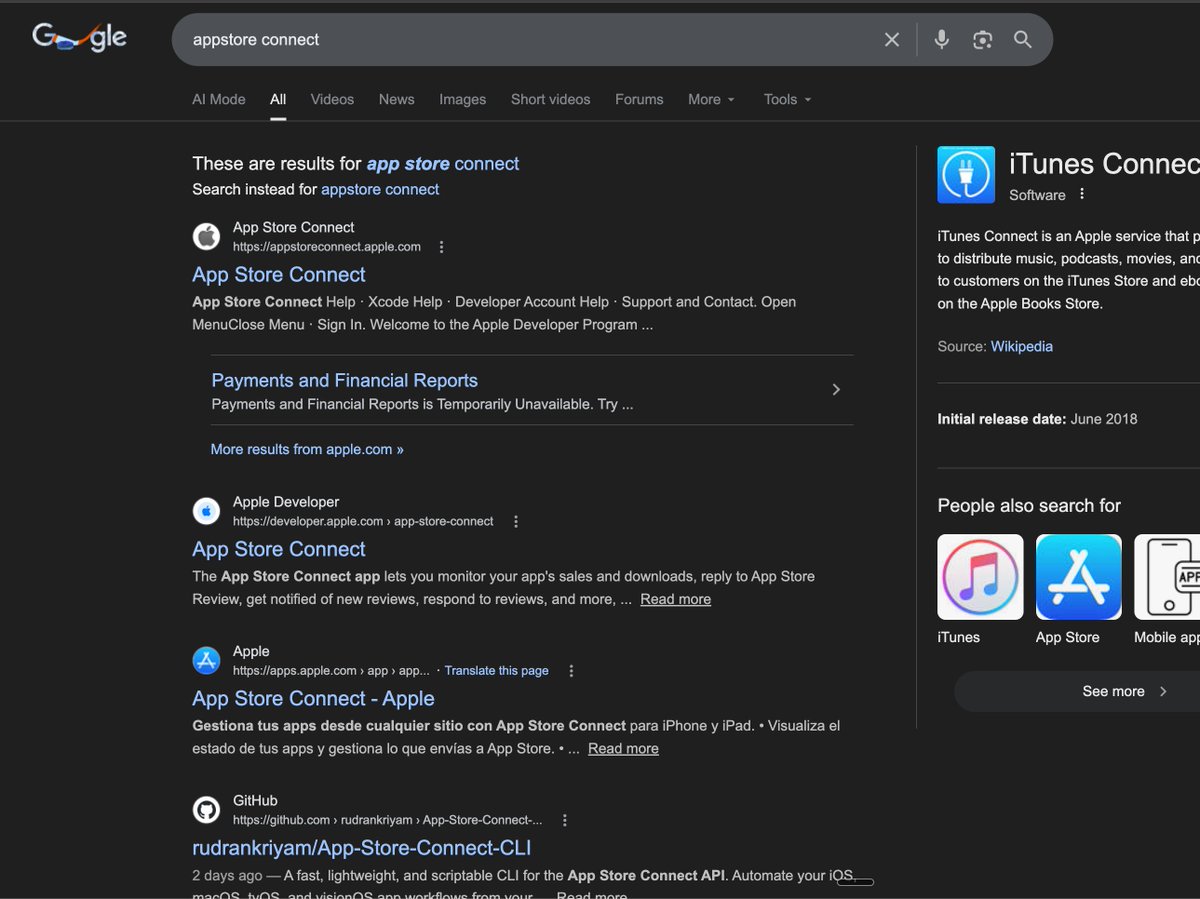Open the iTunes music note thumbnail
This screenshot has width=1200, height=899.
click(980, 577)
